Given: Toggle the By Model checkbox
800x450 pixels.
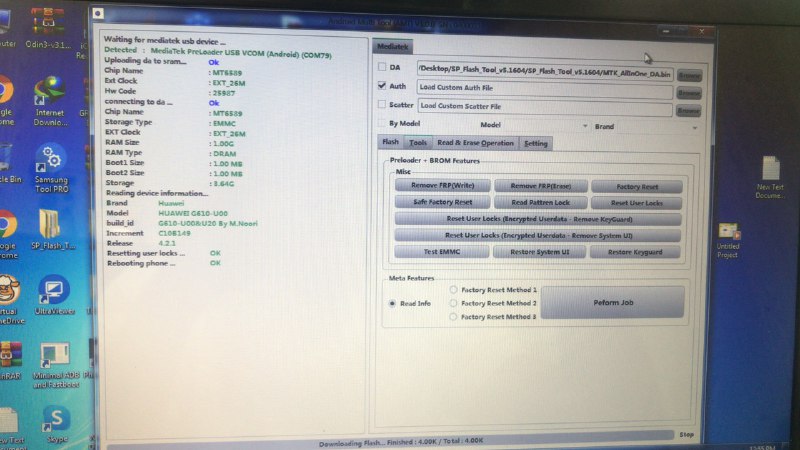Looking at the screenshot, I should pos(382,123).
